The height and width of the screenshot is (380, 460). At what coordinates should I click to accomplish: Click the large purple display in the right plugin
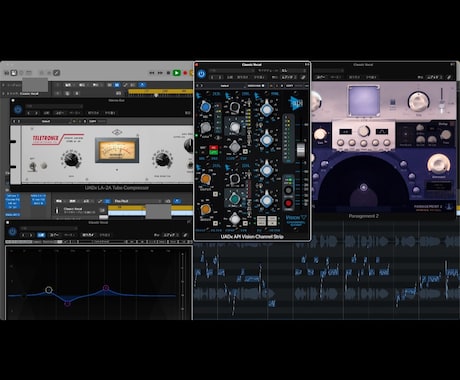point(364,100)
